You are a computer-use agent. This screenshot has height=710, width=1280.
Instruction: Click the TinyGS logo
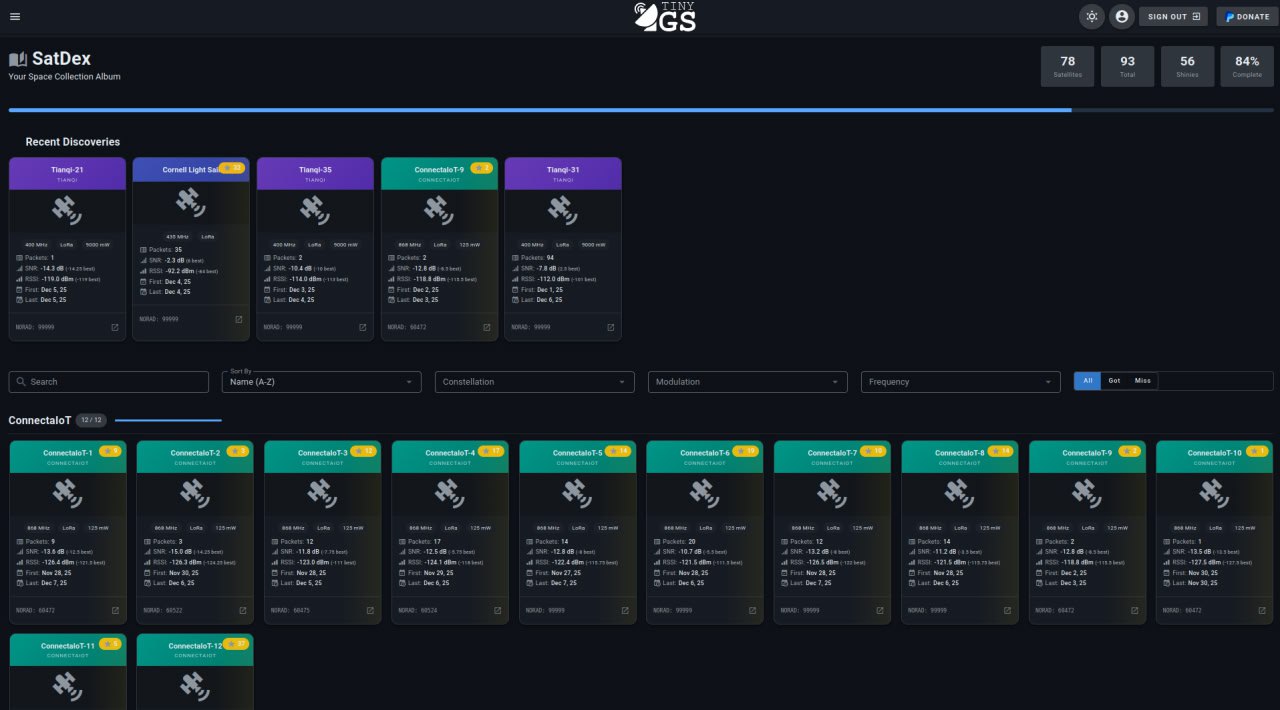pos(664,16)
